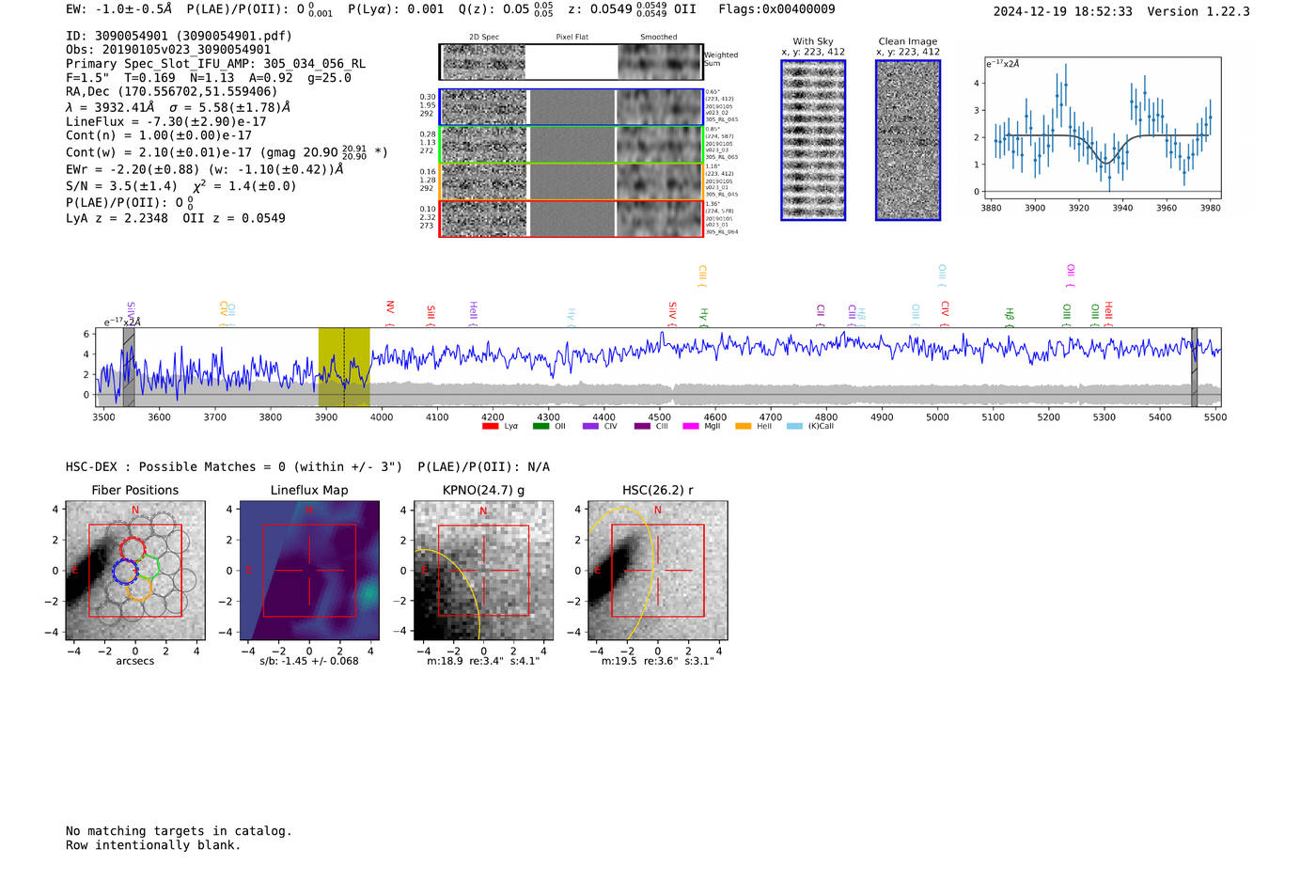Click the 'λ = 3932.41Å' wavelength value
1316x896 pixels.
110,107
